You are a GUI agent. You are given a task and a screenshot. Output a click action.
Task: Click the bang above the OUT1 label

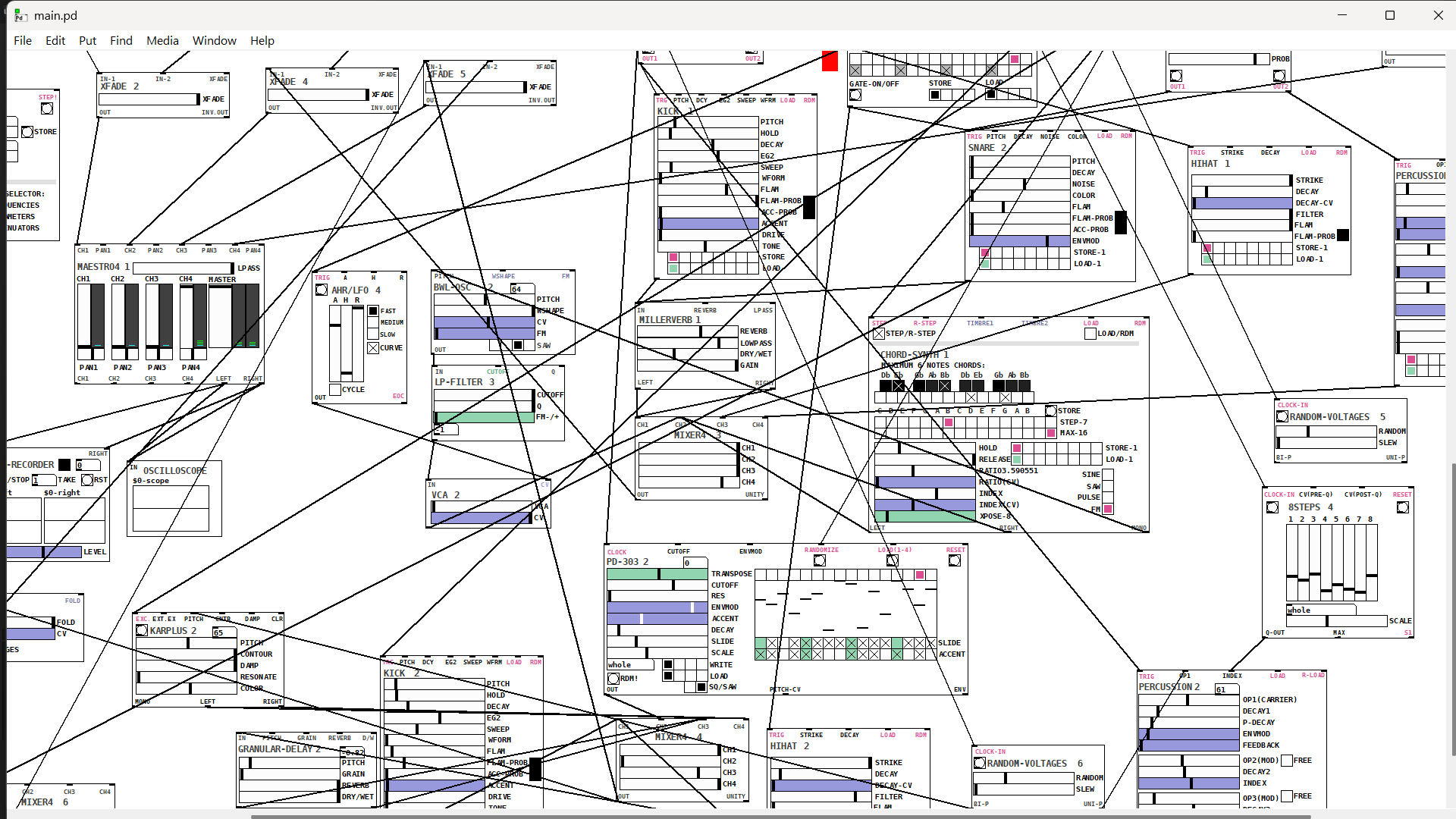pos(1176,76)
